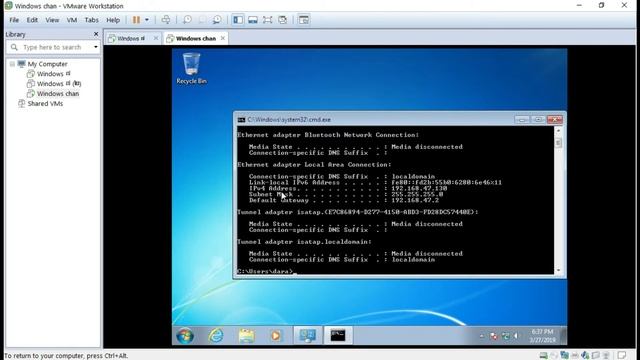Select Windows chan in the library tree
Viewport: 640px width, 360px height.
[x=53, y=93]
